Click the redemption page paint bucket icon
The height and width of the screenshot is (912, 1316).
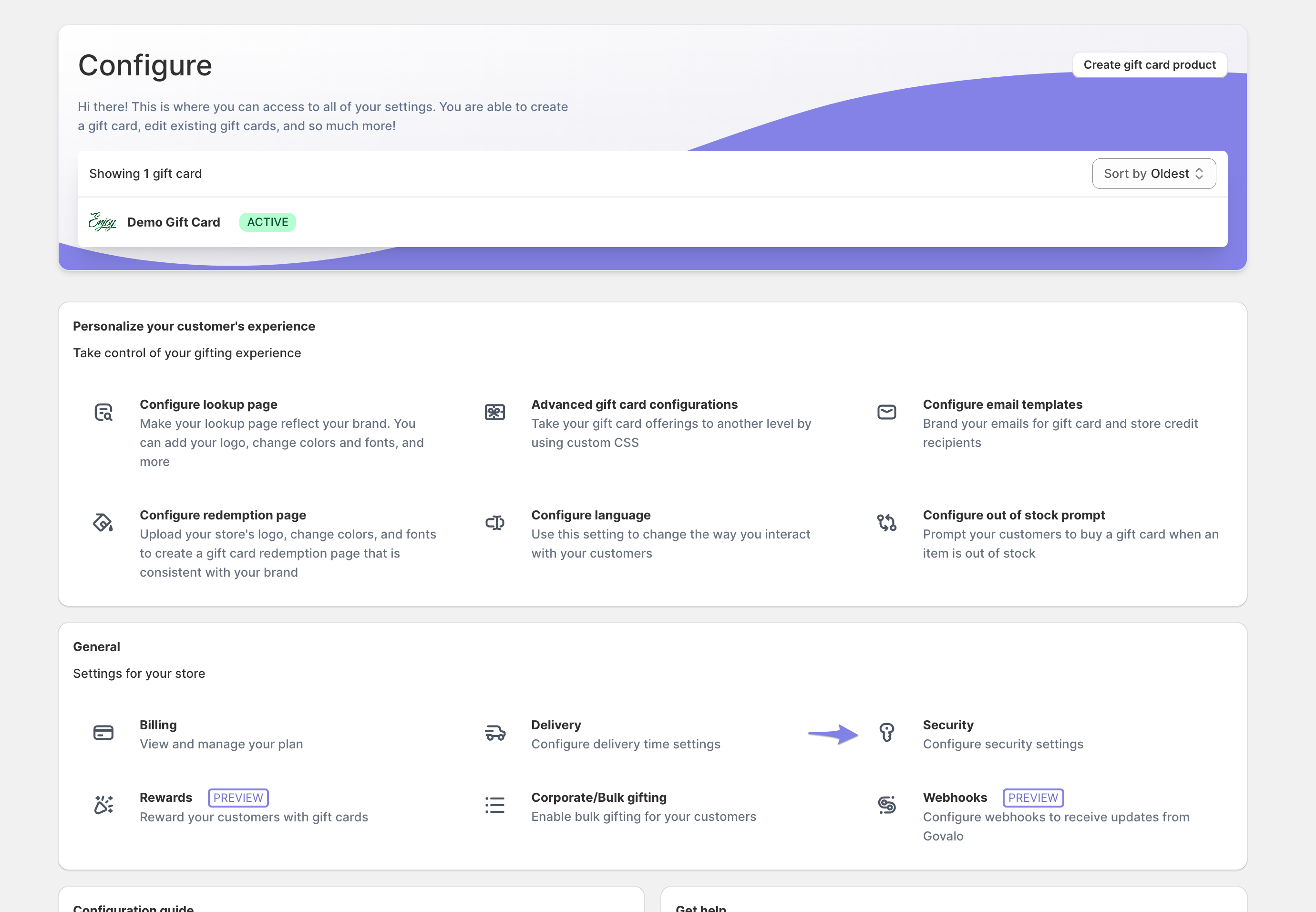click(x=103, y=523)
